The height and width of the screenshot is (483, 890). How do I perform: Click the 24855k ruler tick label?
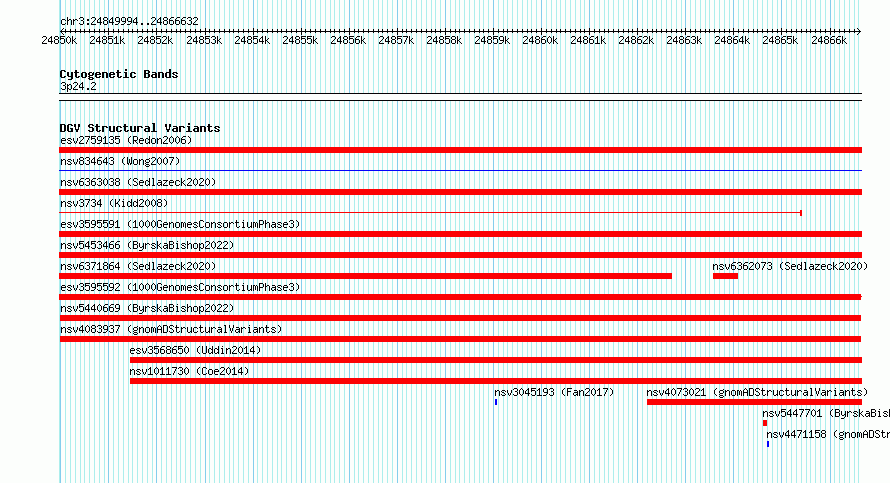[x=300, y=40]
